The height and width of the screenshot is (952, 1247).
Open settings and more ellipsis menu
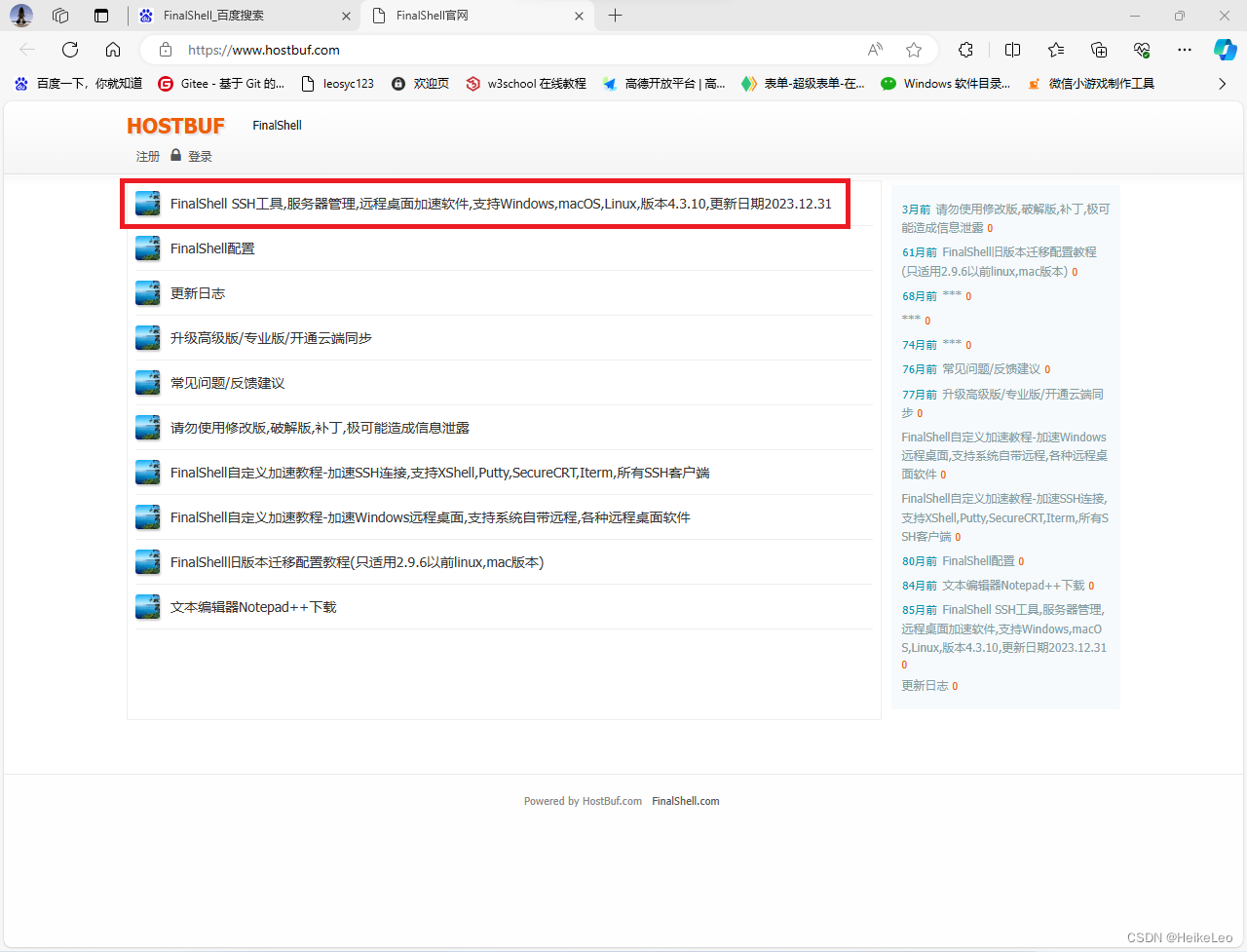[x=1185, y=50]
